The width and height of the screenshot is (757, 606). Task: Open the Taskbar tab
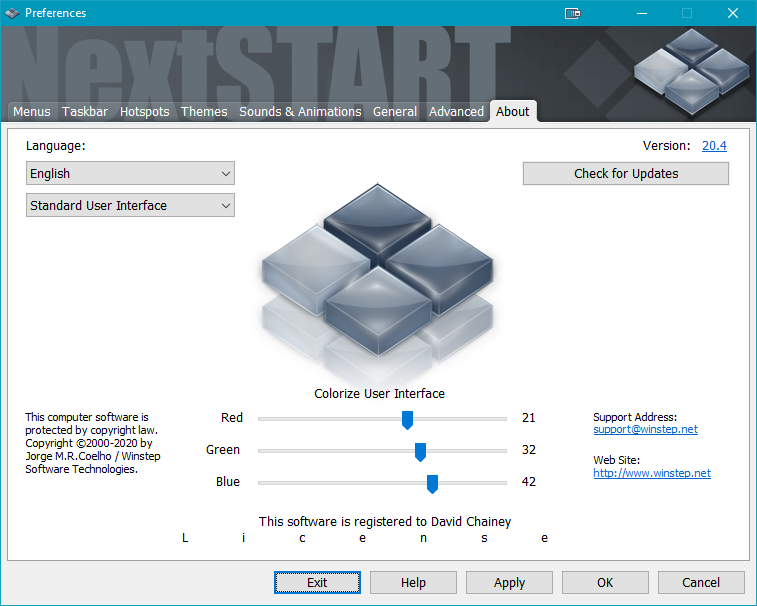pyautogui.click(x=85, y=112)
